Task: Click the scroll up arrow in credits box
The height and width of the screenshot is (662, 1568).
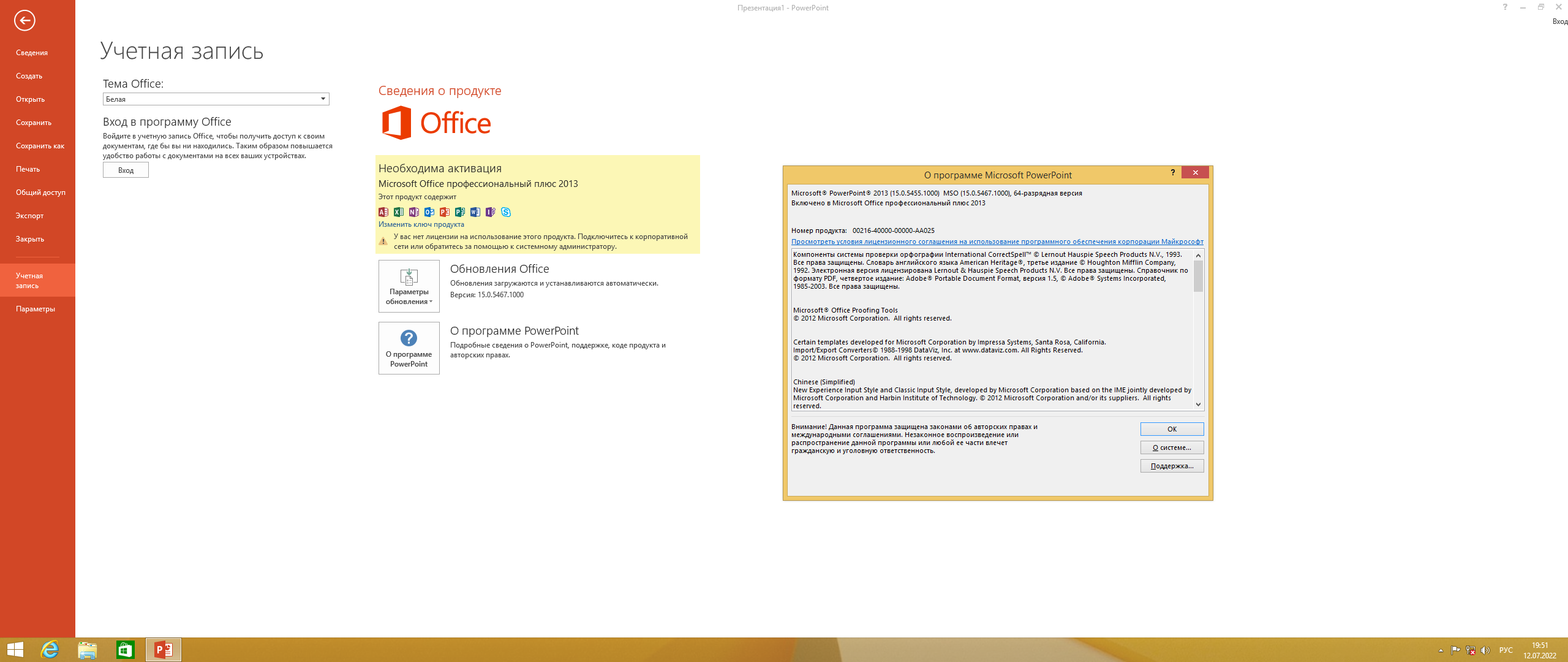Action: pyautogui.click(x=1198, y=255)
